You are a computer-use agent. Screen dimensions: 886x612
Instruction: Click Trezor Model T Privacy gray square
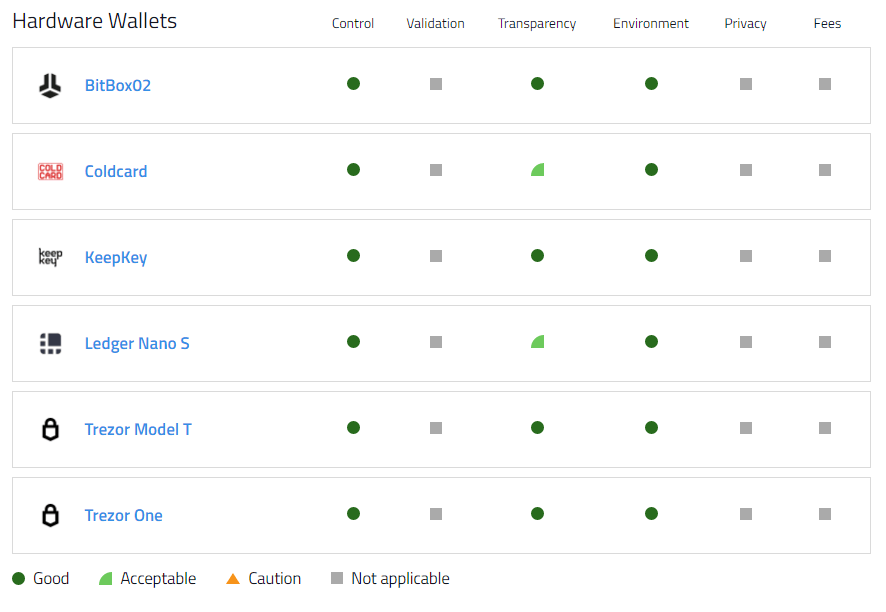746,428
